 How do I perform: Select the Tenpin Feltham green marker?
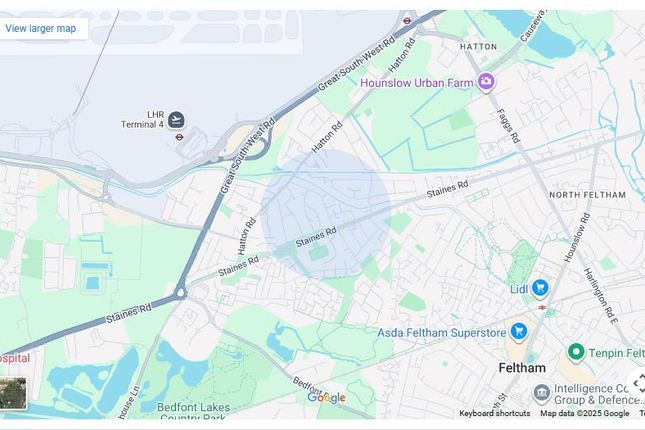[576, 353]
